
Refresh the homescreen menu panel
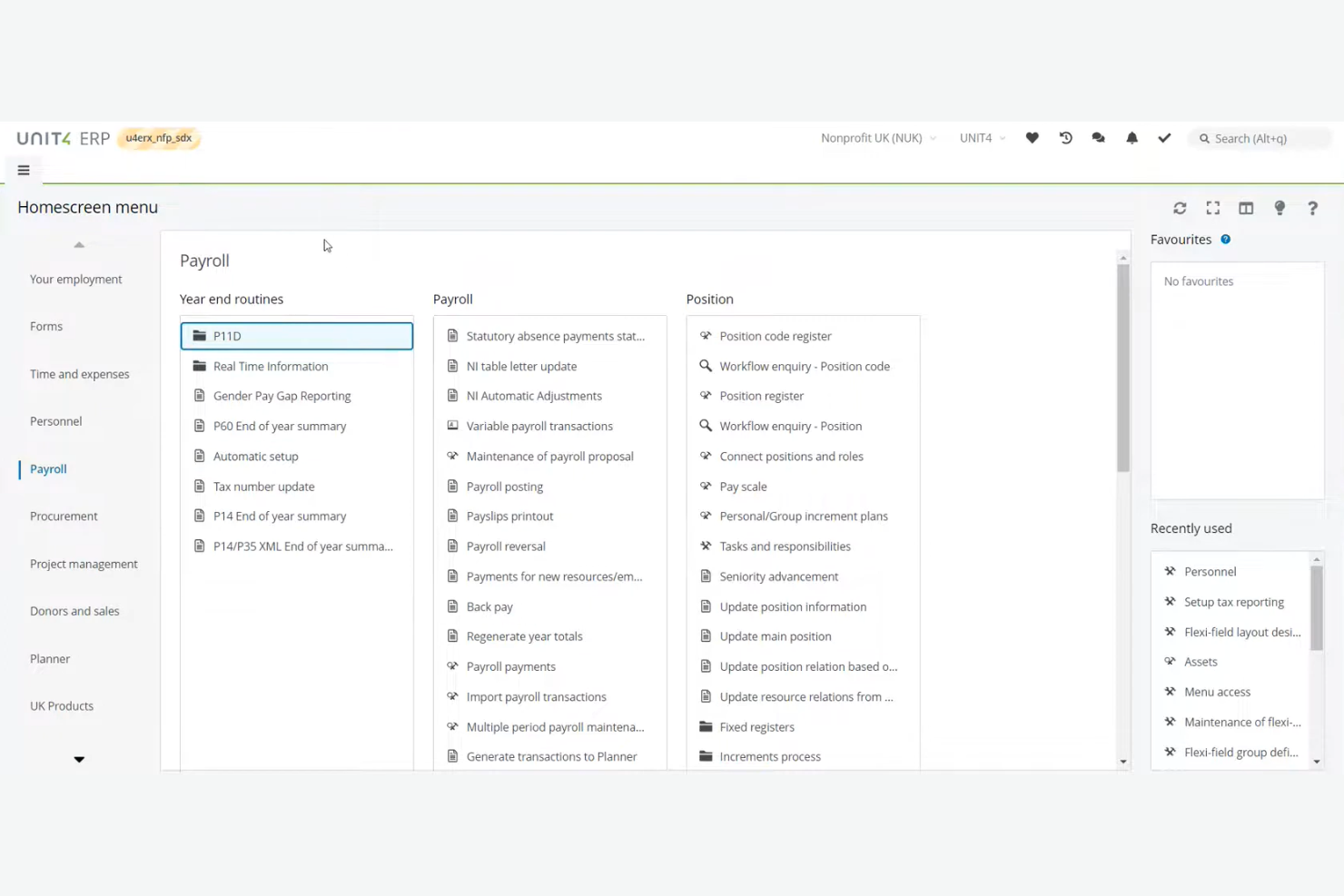point(1180,208)
